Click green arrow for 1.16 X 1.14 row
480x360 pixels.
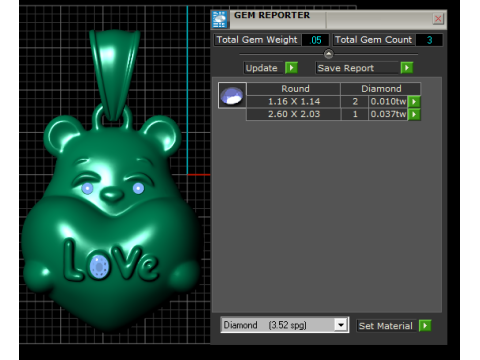pos(414,102)
